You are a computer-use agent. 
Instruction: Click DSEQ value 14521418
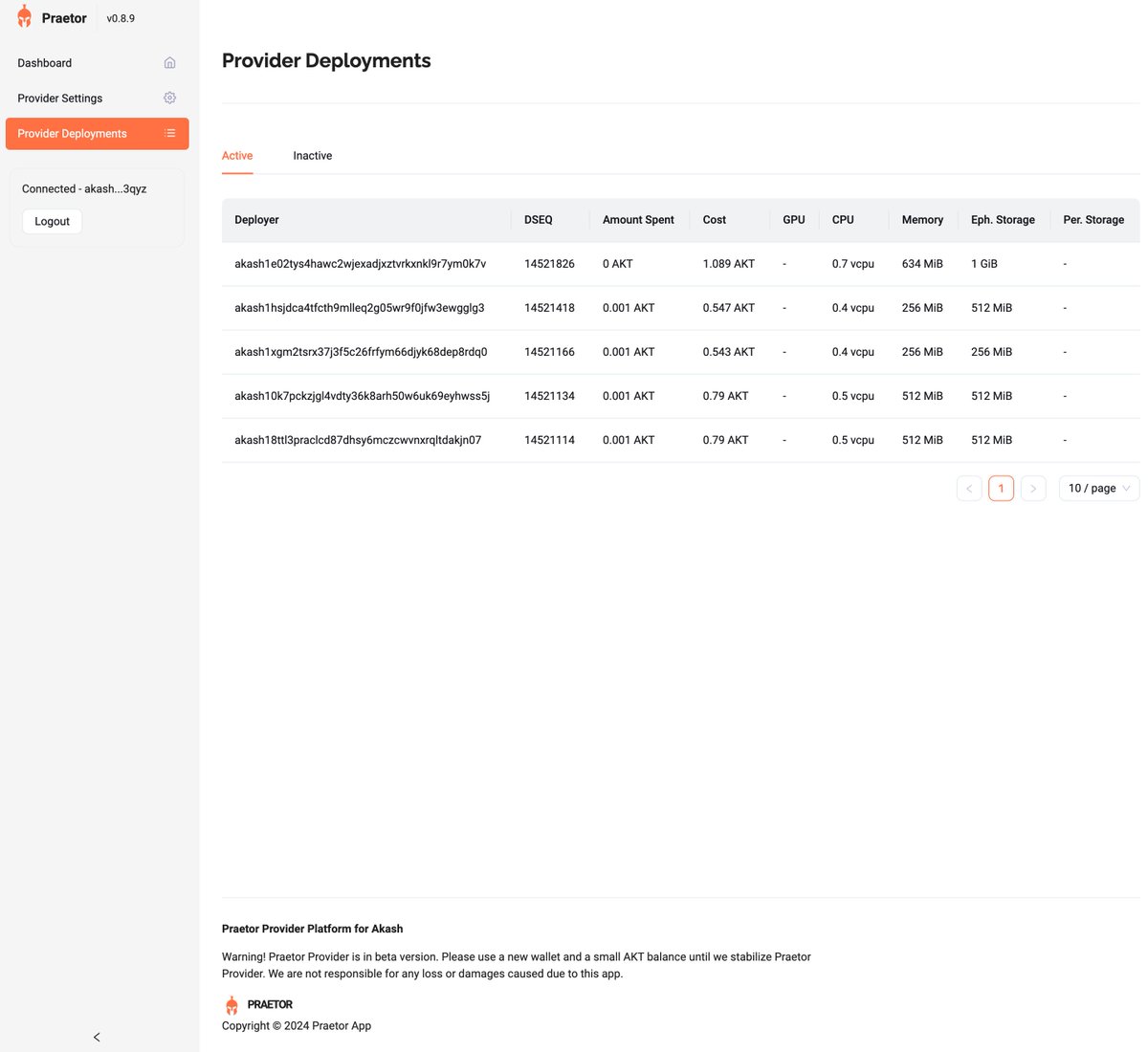(549, 308)
